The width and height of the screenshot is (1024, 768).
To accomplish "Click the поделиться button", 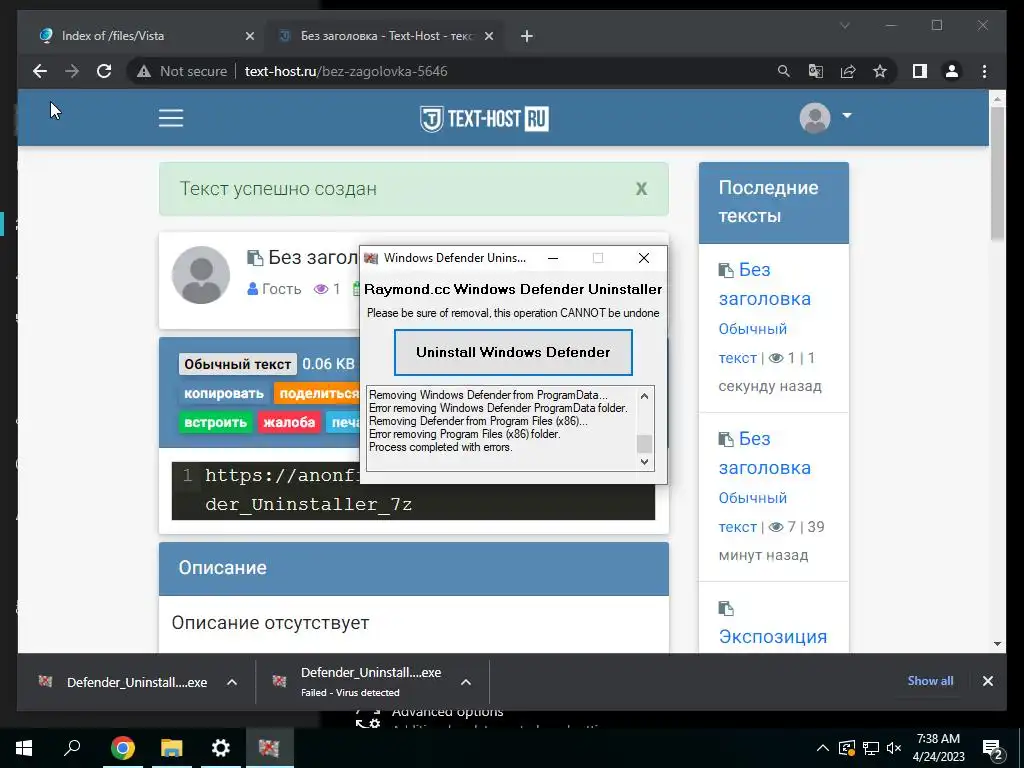I will [x=317, y=393].
